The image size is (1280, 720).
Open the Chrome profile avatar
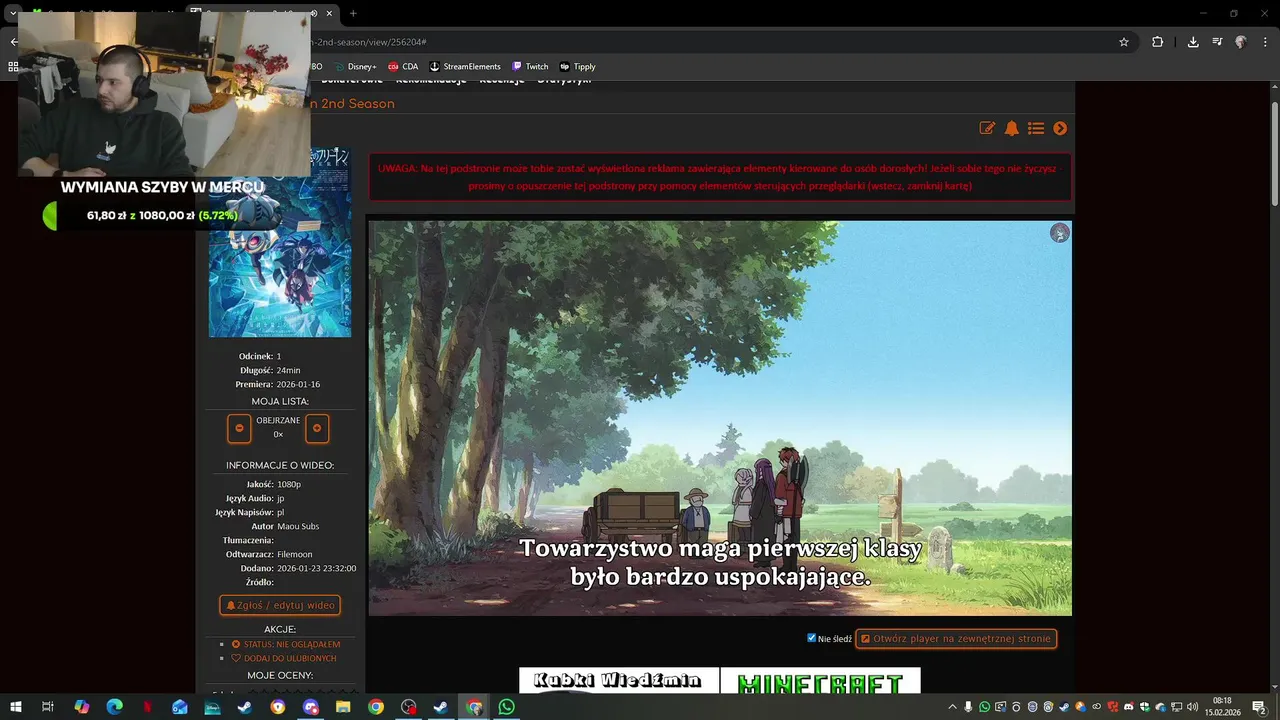pyautogui.click(x=1241, y=42)
